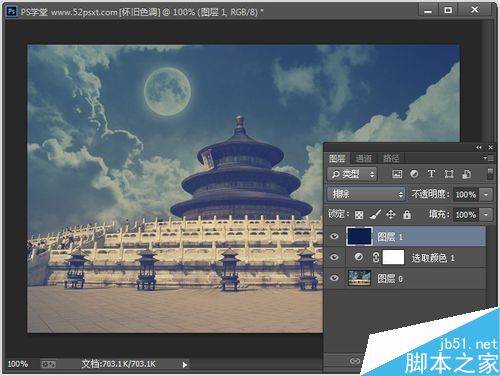This screenshot has width=500, height=376.
Task: Click the mask link icon on 选取颜色 1
Action: [376, 257]
